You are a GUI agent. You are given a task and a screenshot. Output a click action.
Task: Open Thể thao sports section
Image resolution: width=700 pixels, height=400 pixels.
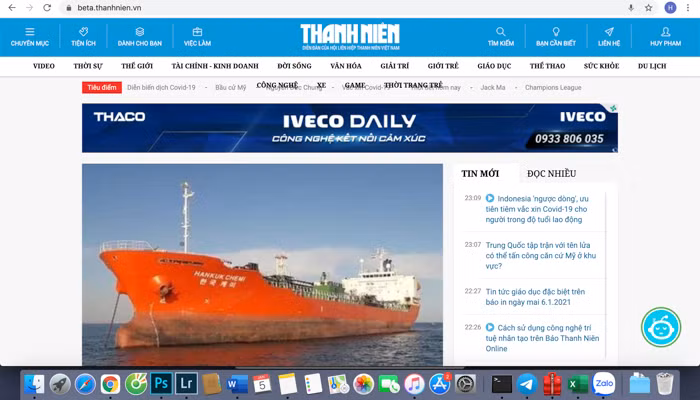547,66
